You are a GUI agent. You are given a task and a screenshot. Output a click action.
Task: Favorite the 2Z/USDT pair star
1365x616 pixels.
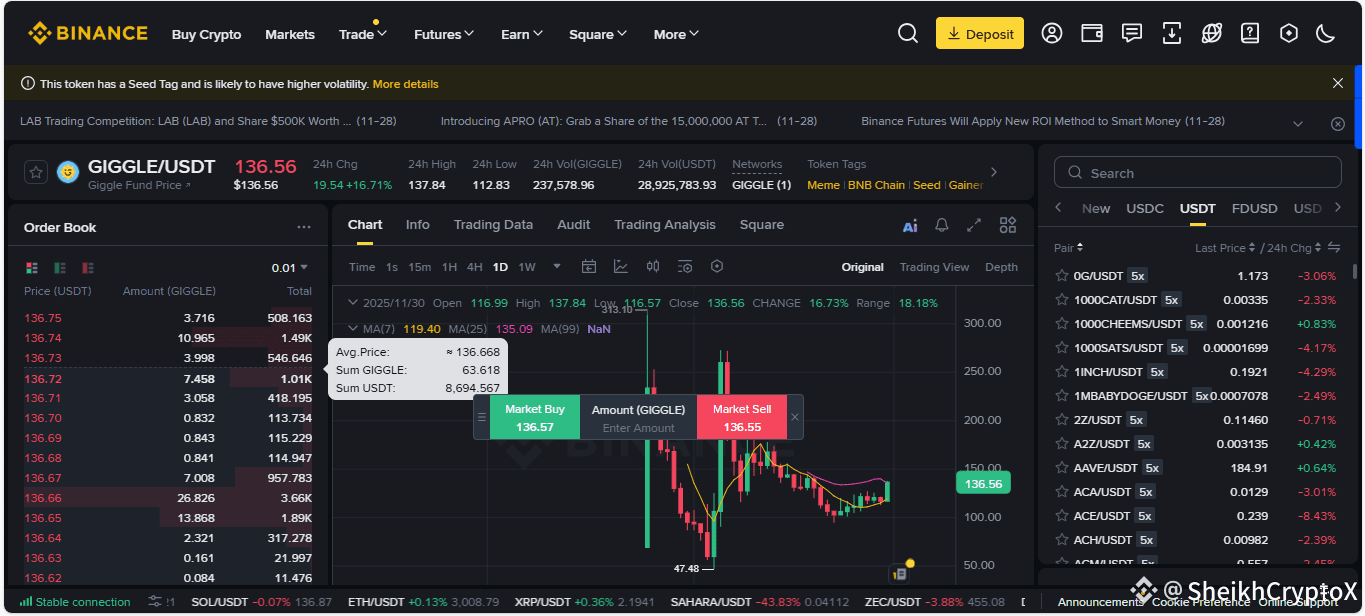click(1062, 419)
